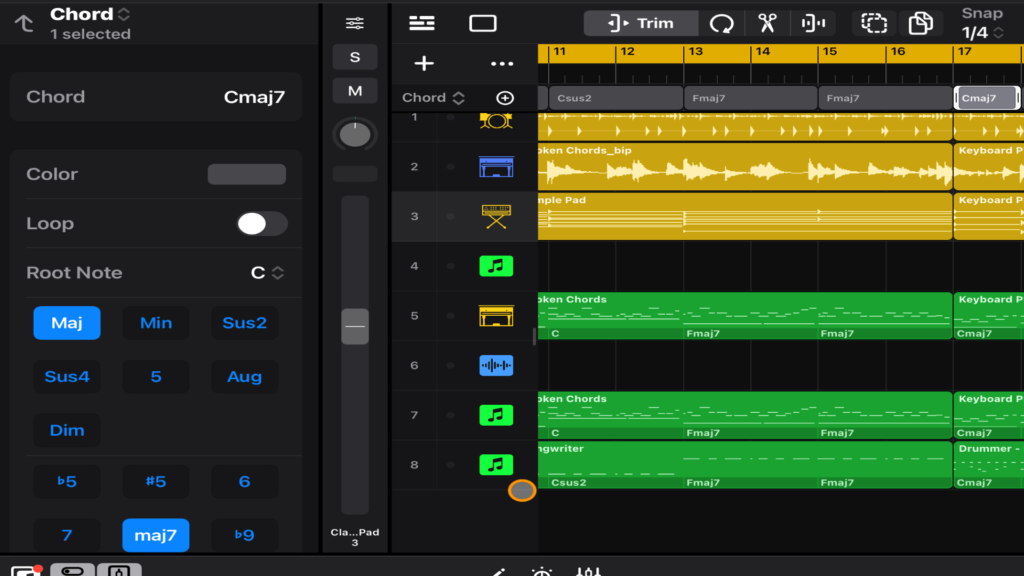1024x576 pixels.
Task: Toggle the Loop switch on
Action: coord(262,224)
